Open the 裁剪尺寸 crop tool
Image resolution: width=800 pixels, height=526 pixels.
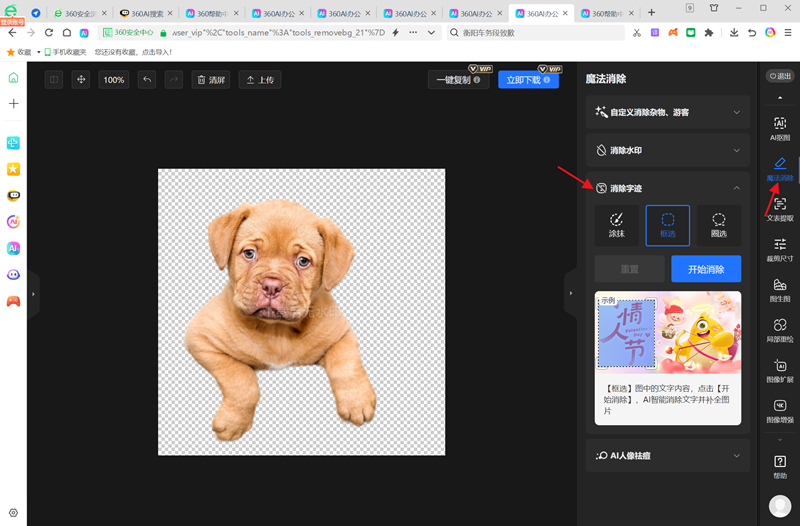(780, 250)
